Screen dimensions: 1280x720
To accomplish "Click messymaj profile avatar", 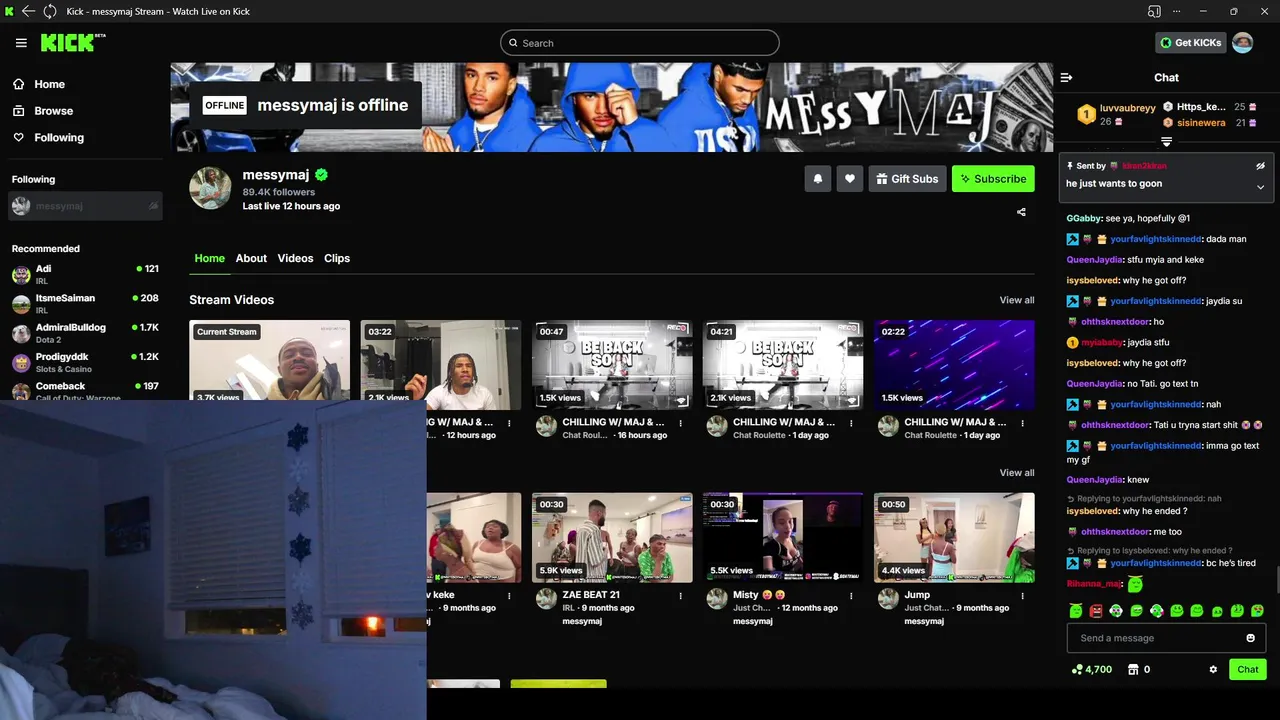I will click(x=210, y=188).
